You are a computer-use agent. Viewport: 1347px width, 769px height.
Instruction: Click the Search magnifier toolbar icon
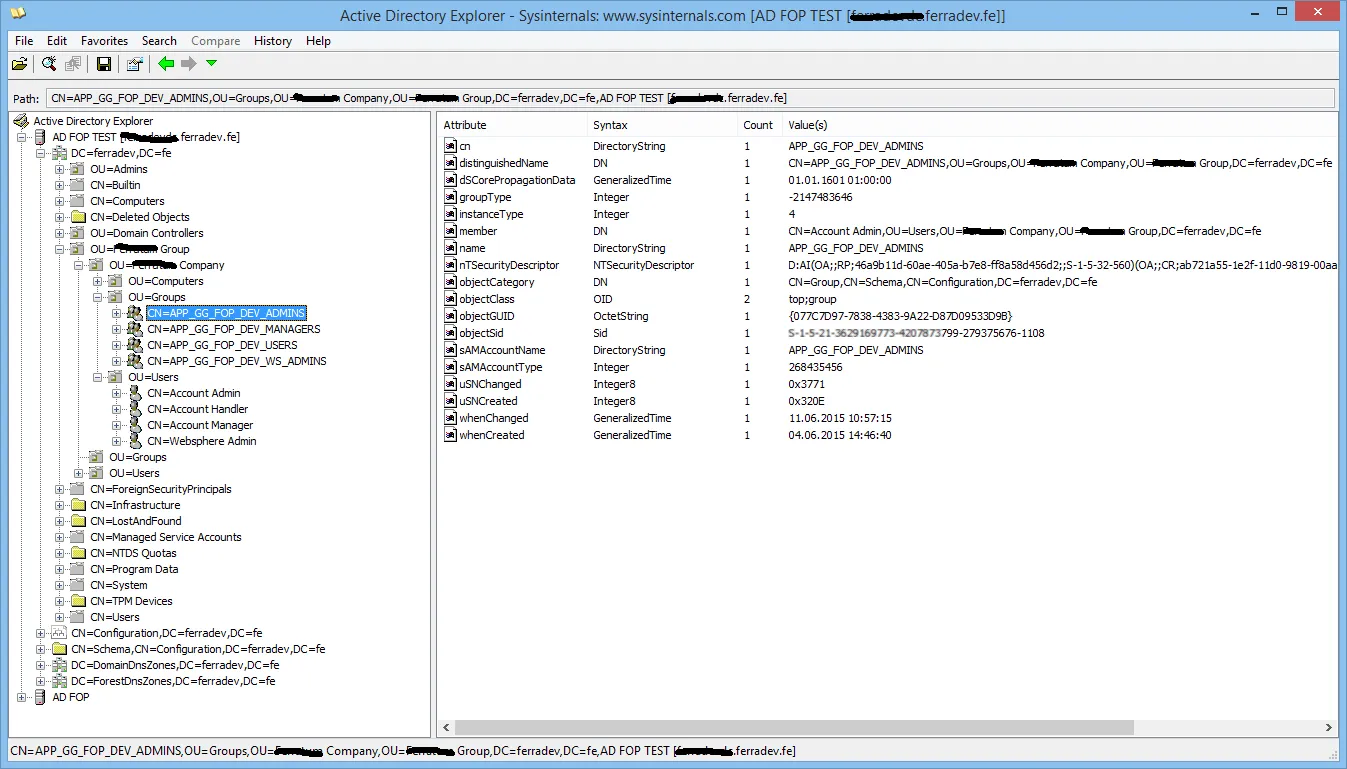point(49,64)
